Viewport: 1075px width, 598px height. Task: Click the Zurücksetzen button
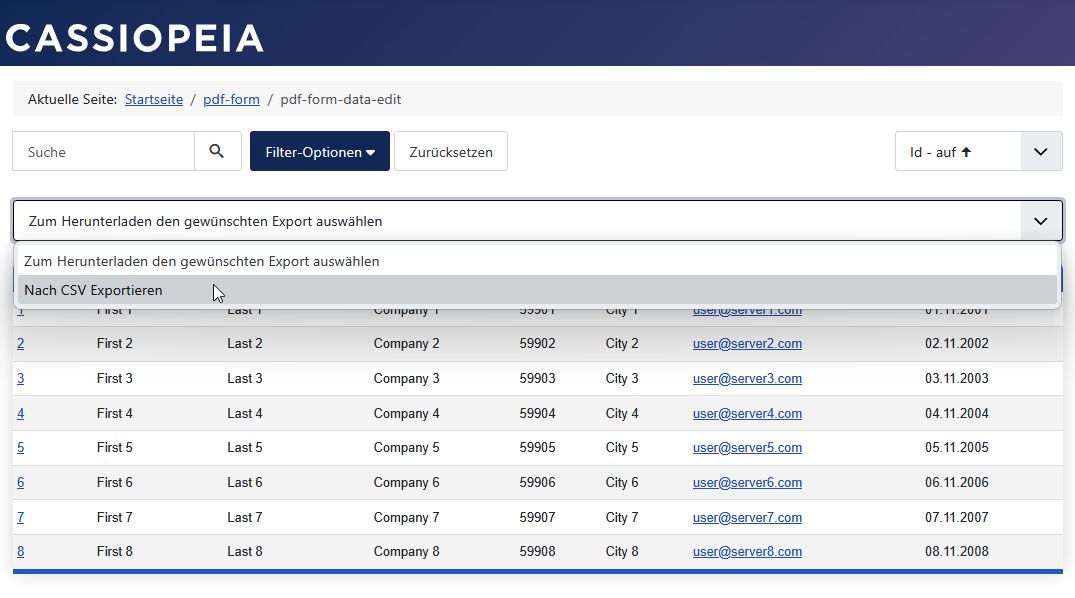coord(450,151)
